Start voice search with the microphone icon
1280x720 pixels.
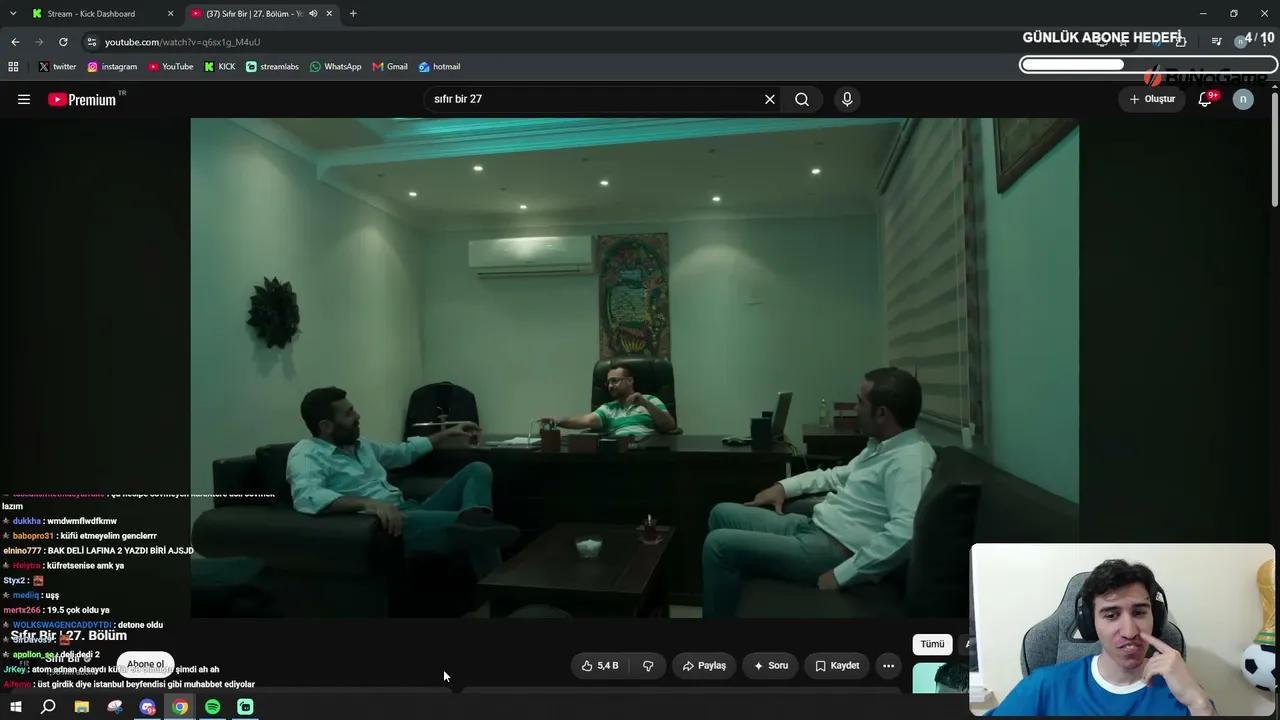click(847, 99)
